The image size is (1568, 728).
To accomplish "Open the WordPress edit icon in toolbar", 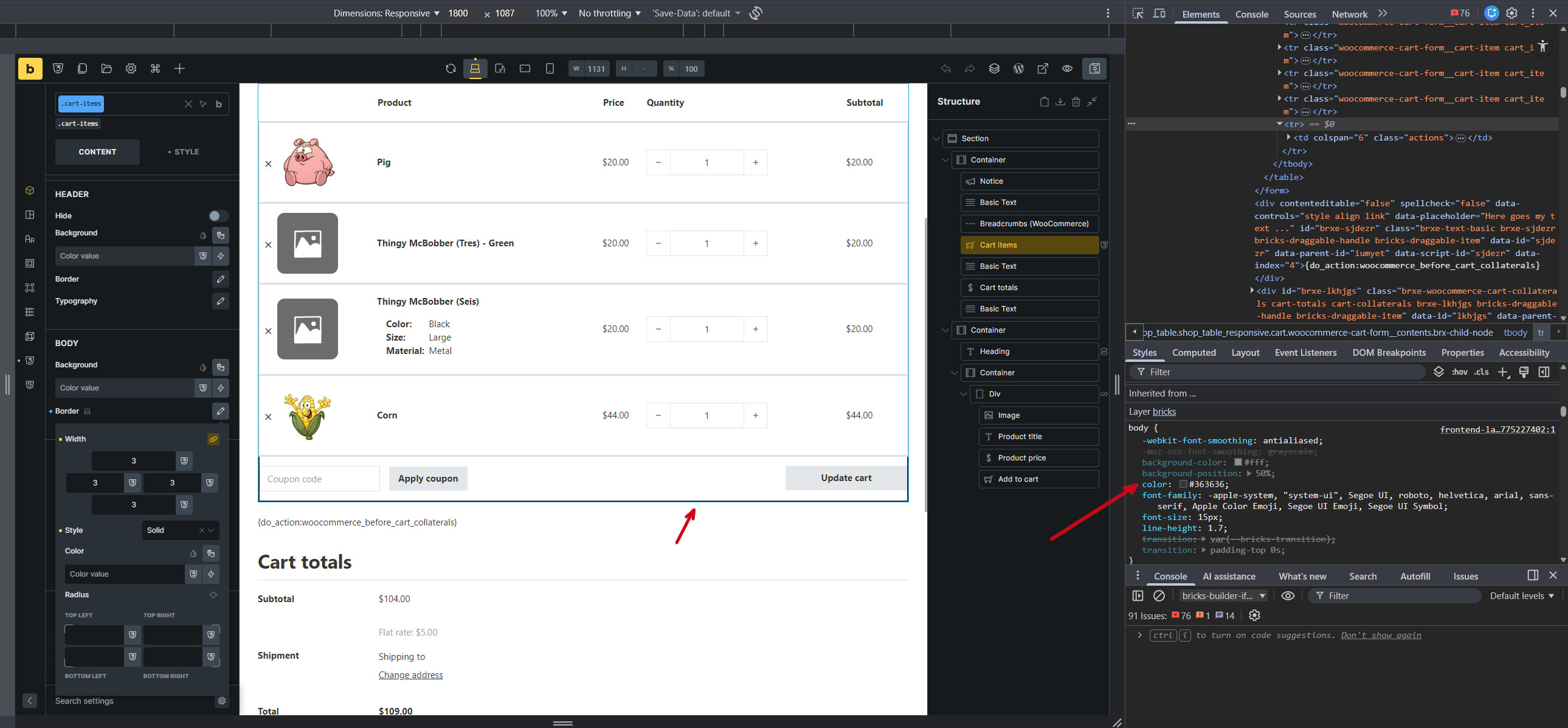I will [1018, 69].
